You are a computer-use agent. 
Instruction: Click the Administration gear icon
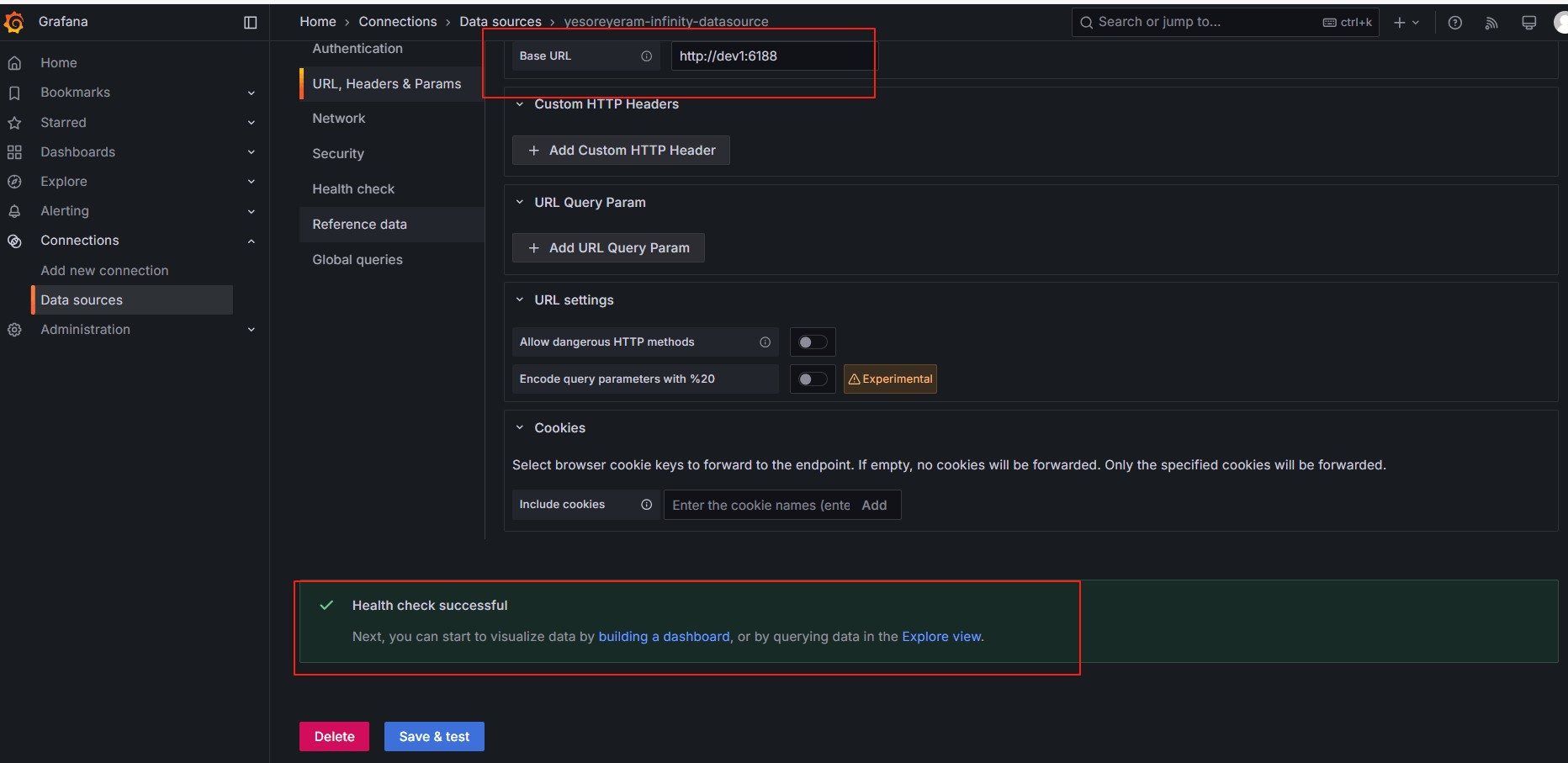click(x=14, y=330)
